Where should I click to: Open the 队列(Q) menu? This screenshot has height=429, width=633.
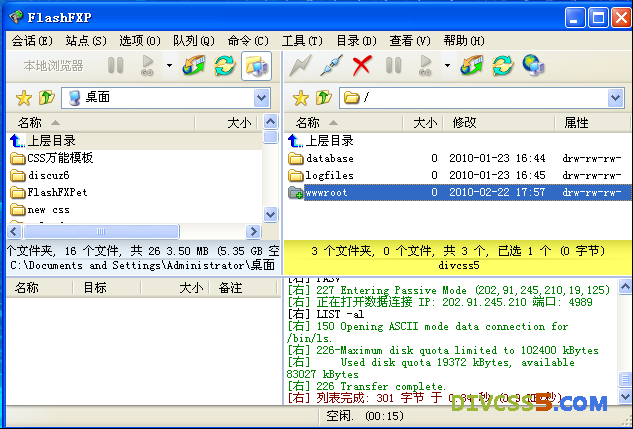click(194, 41)
